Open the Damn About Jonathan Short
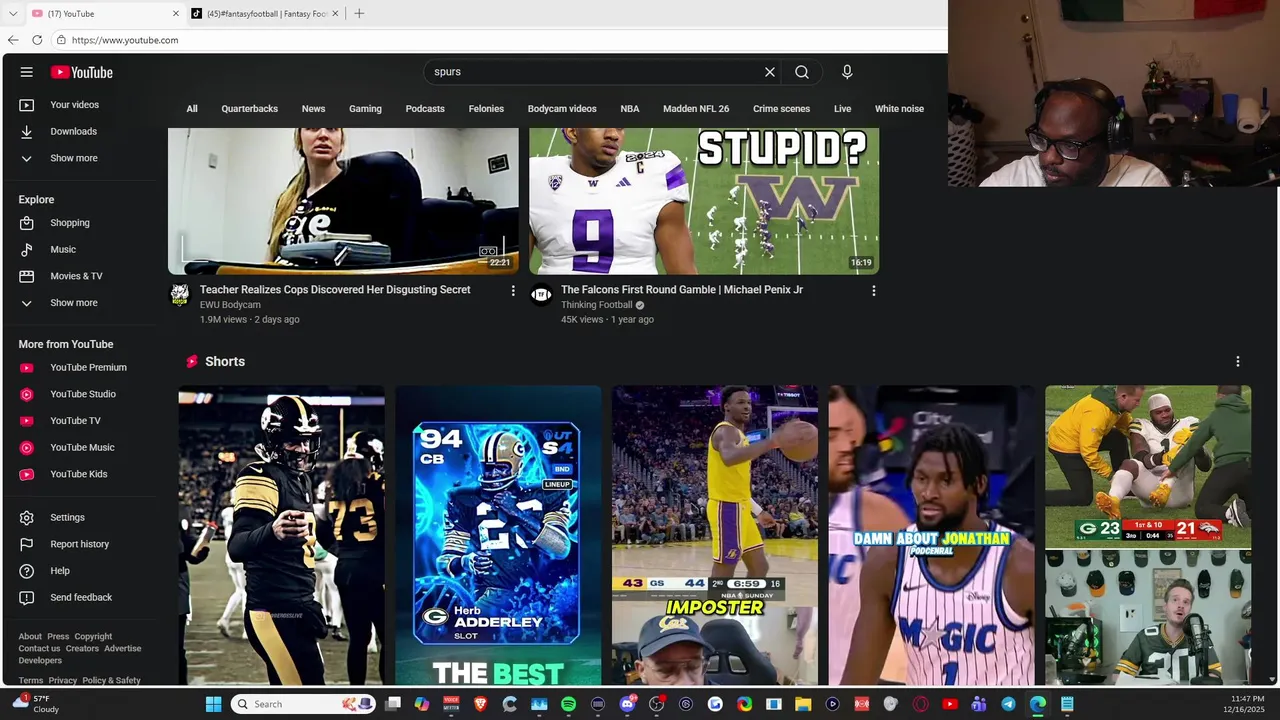Viewport: 1280px width, 720px height. [x=932, y=536]
